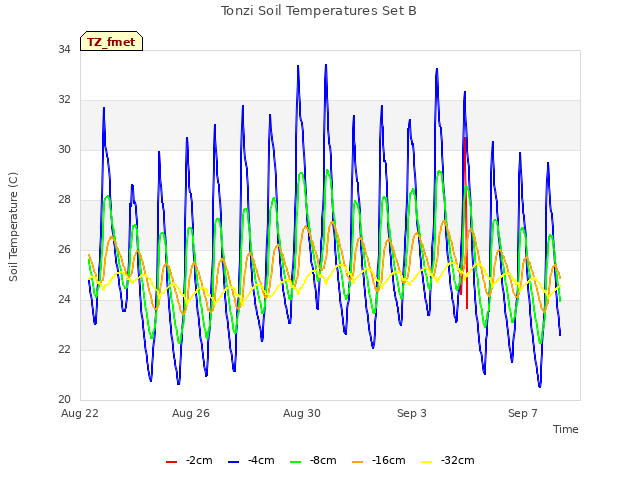
Task: Click the Soil Temperature (C) axis label
Action: [13, 227]
